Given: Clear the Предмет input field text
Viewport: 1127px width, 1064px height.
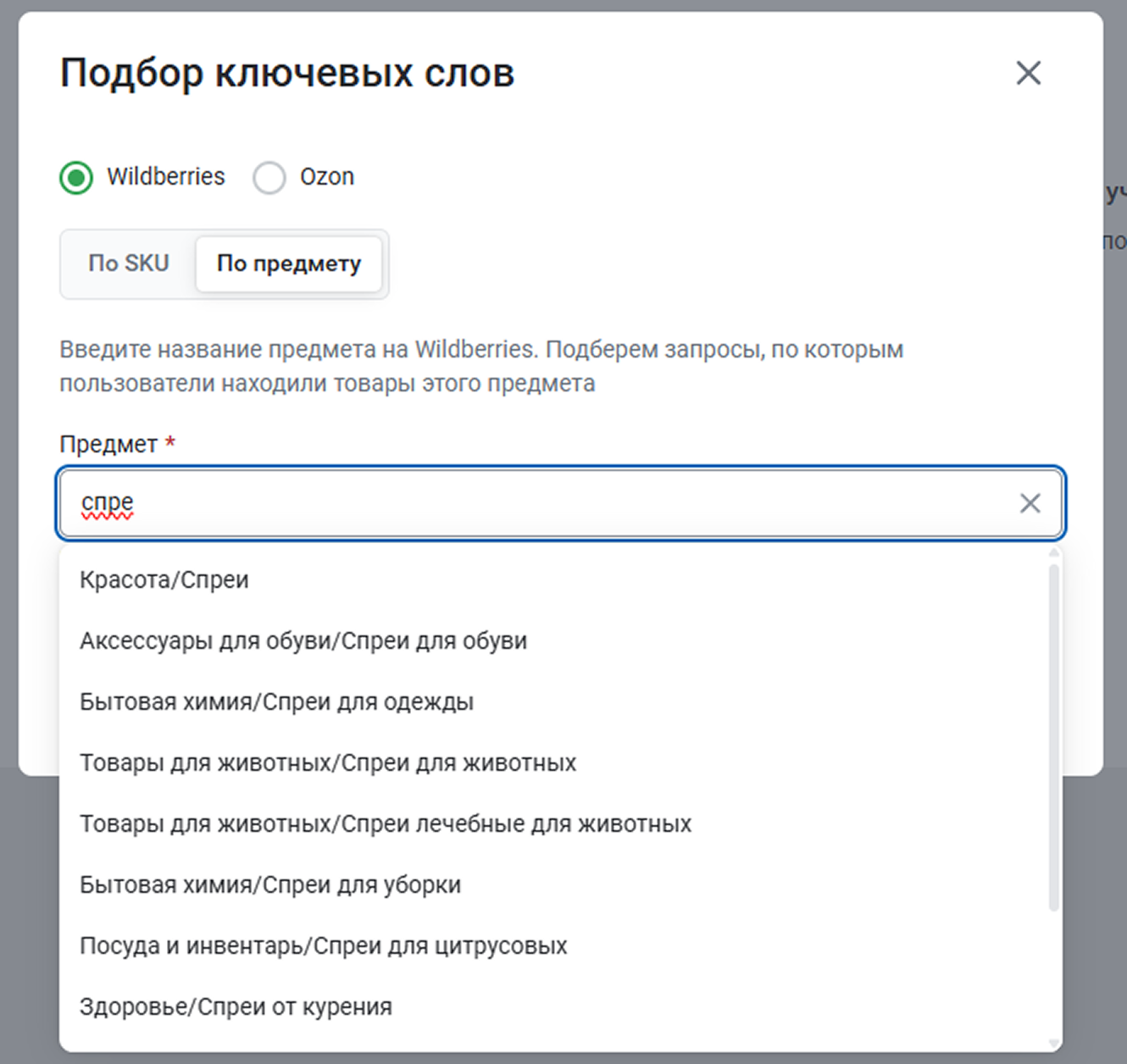Looking at the screenshot, I should 1030,503.
